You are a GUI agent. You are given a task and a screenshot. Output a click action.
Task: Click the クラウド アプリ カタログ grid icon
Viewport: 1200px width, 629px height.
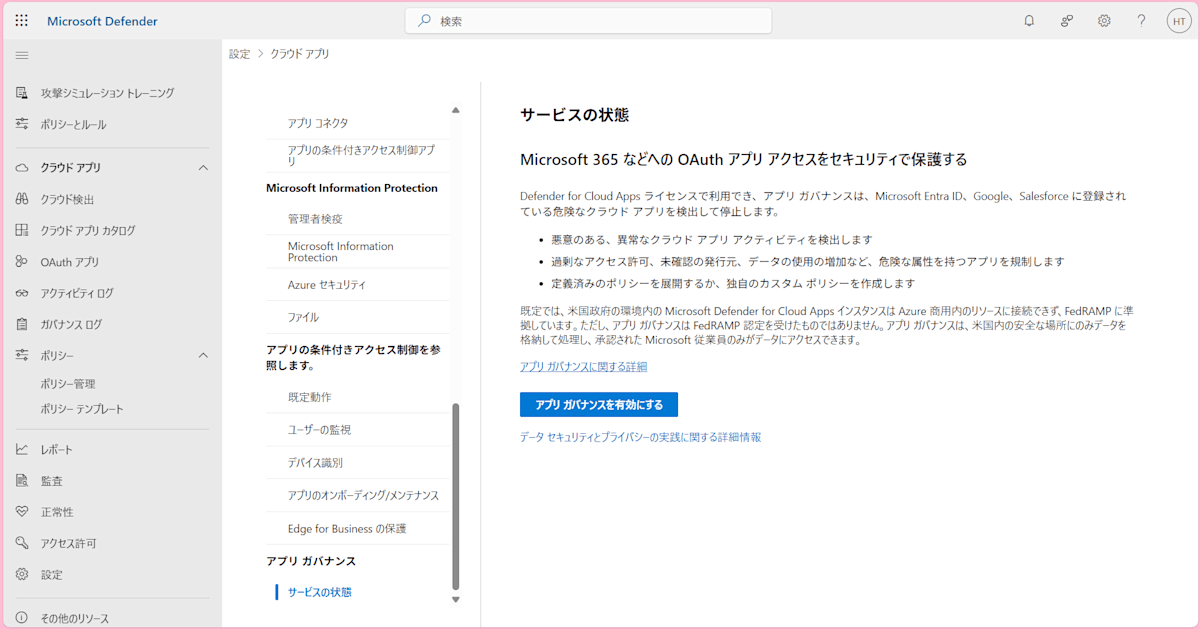click(x=22, y=230)
